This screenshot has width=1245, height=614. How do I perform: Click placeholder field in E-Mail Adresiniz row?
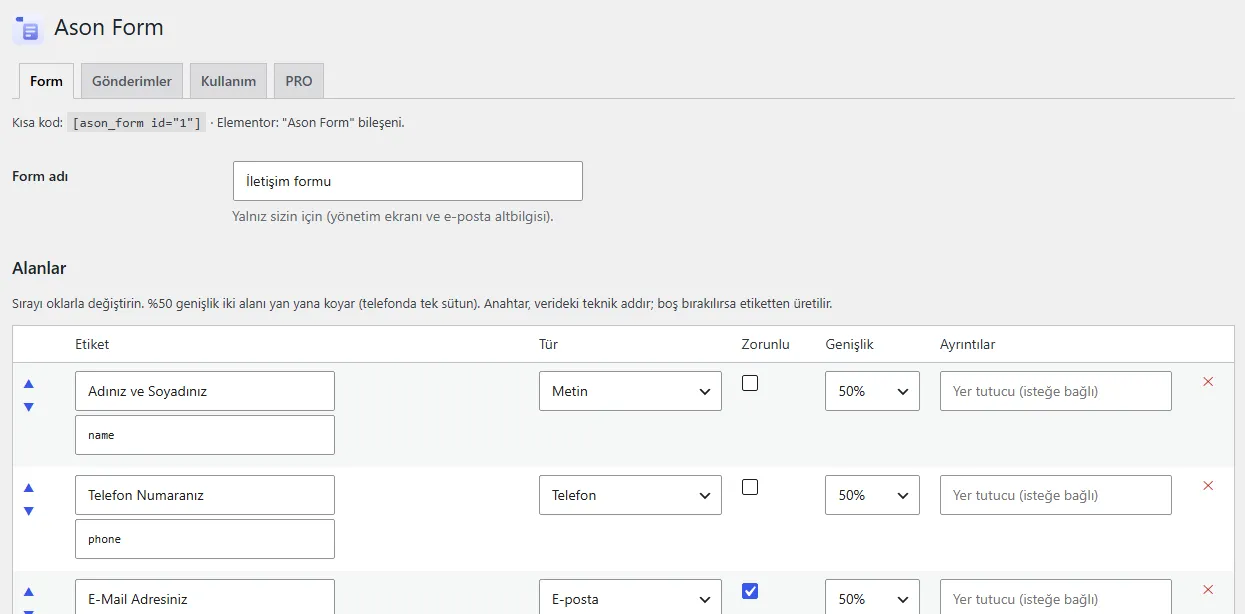tap(1056, 597)
